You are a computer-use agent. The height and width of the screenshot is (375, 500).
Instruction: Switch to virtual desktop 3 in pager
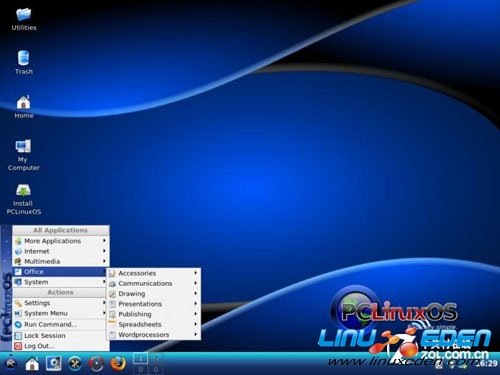(x=140, y=369)
